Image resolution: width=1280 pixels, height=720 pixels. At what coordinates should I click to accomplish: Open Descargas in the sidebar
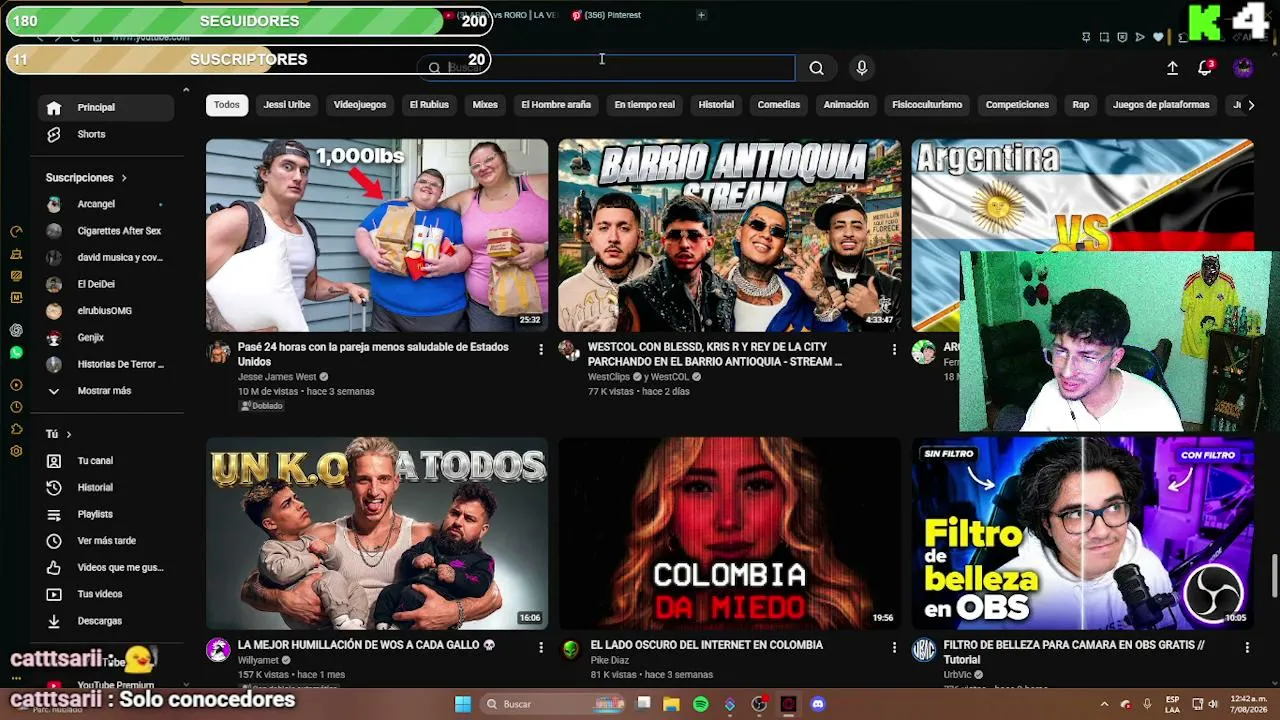pyautogui.click(x=100, y=621)
